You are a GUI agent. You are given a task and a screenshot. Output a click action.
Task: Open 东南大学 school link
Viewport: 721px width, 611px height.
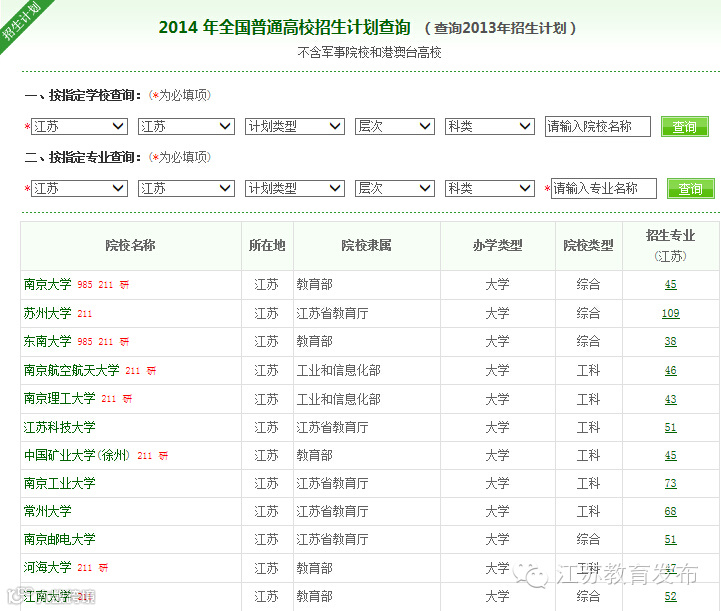47,342
